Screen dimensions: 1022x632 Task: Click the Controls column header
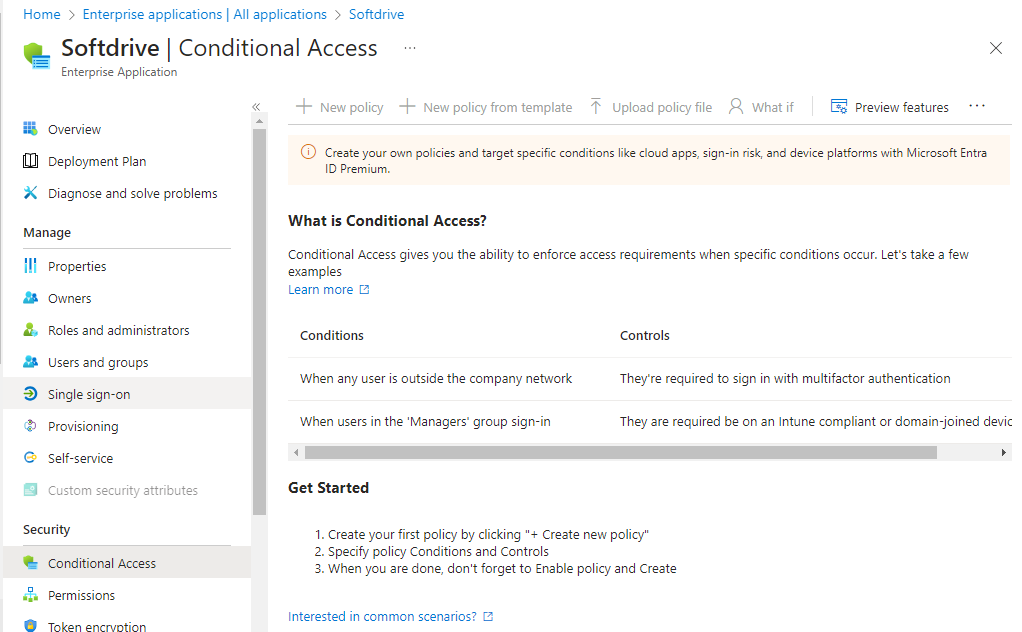tap(644, 336)
